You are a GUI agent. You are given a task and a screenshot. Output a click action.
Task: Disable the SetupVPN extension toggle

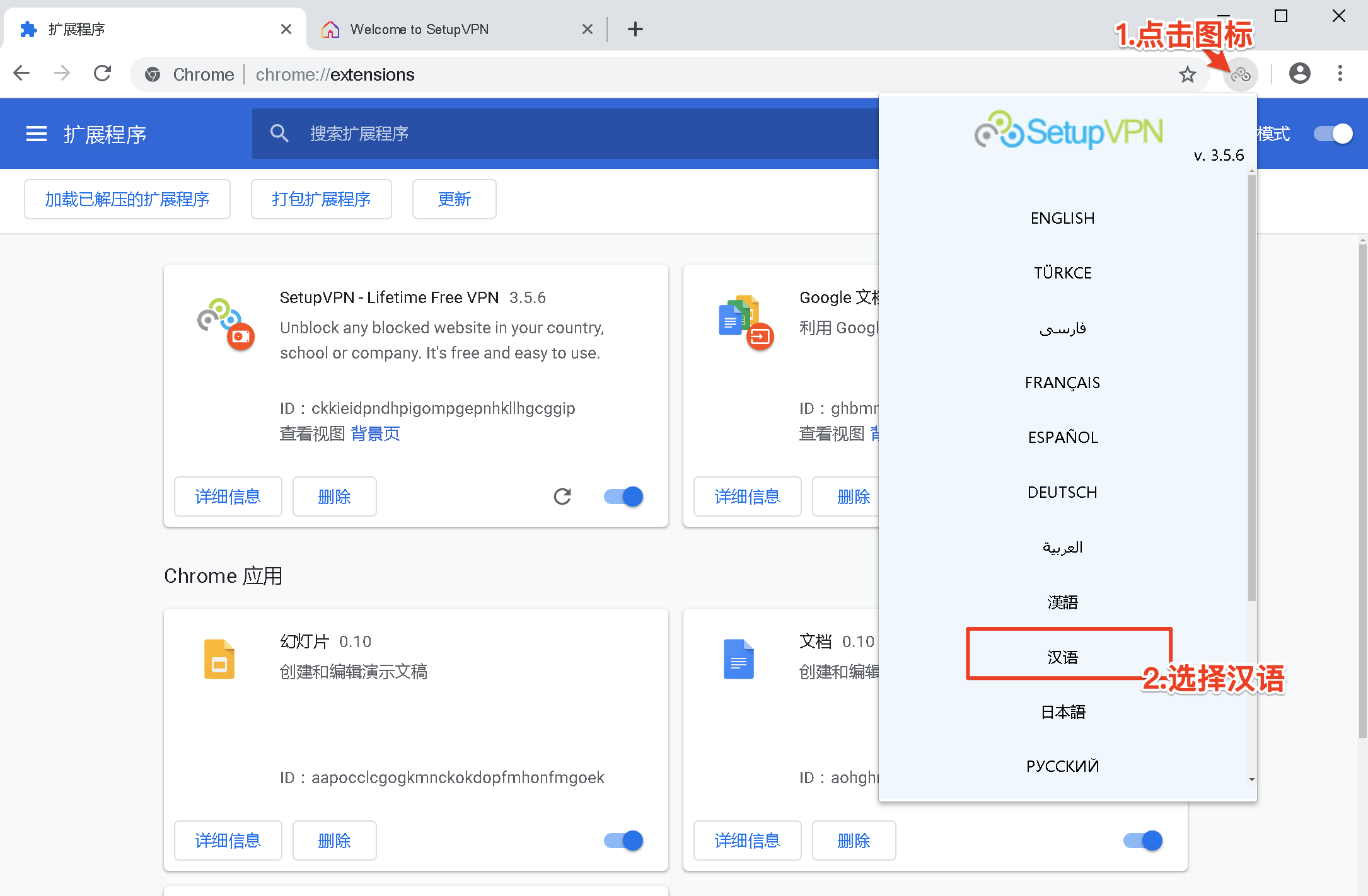tap(623, 497)
